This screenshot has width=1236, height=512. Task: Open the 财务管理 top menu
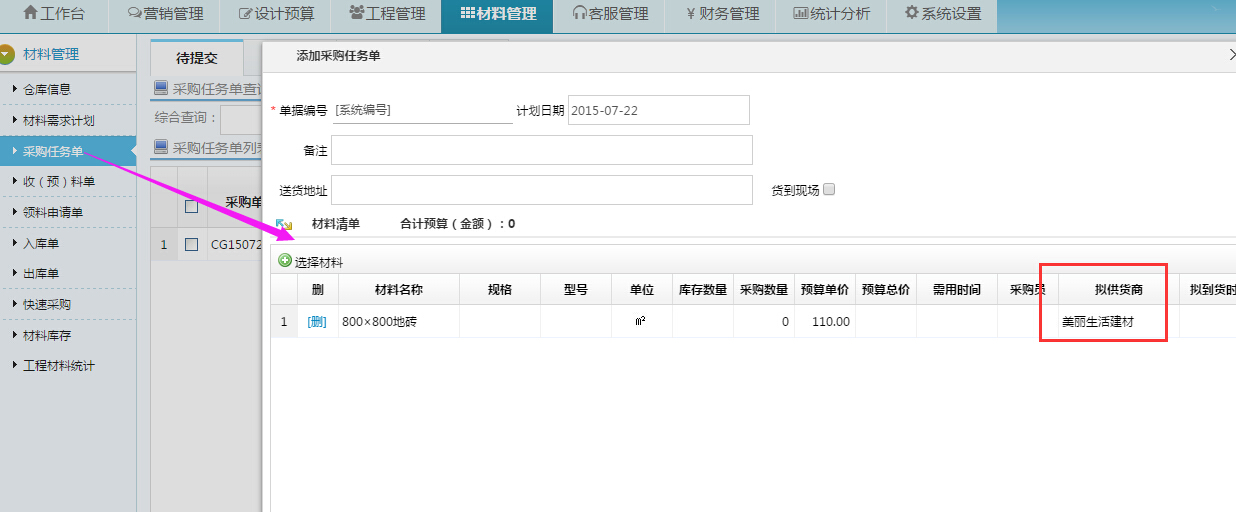[722, 14]
